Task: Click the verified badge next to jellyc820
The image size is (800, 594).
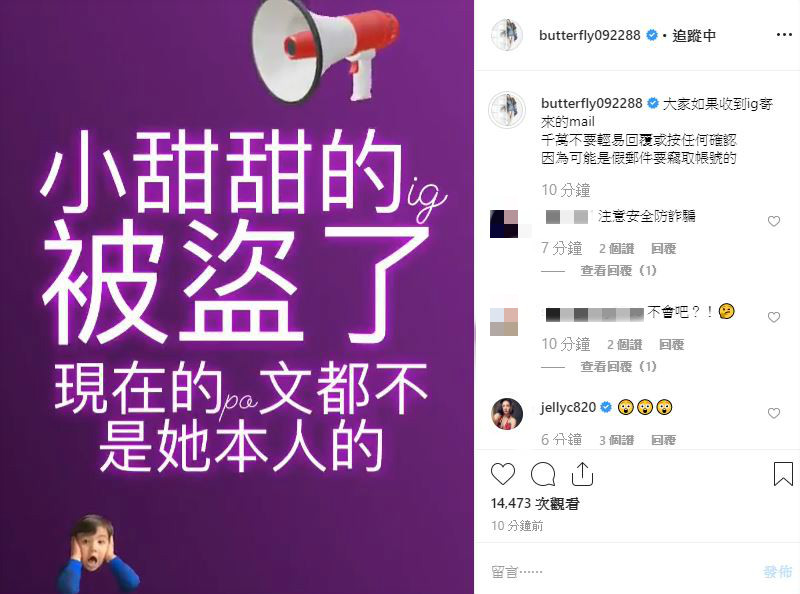Action: 606,407
